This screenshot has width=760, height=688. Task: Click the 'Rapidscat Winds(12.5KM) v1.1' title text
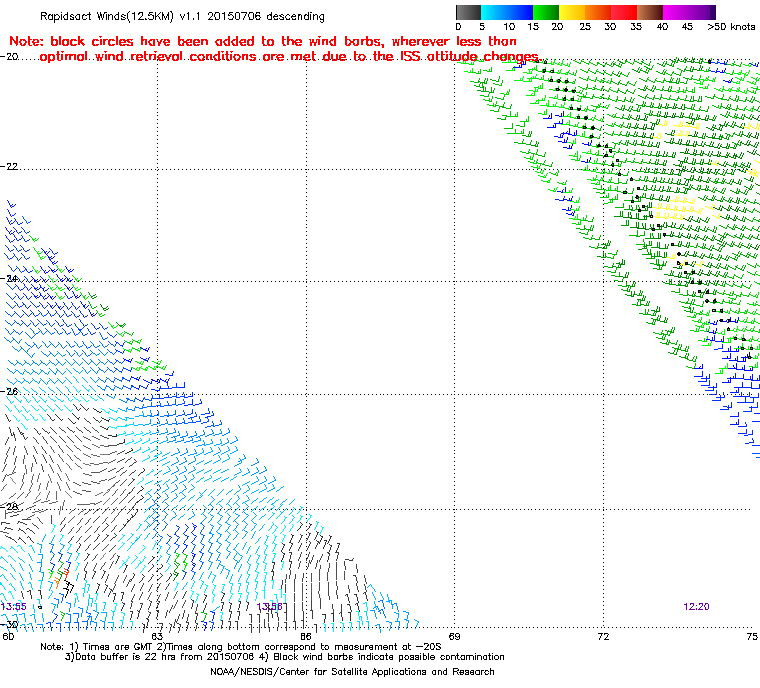(x=120, y=16)
